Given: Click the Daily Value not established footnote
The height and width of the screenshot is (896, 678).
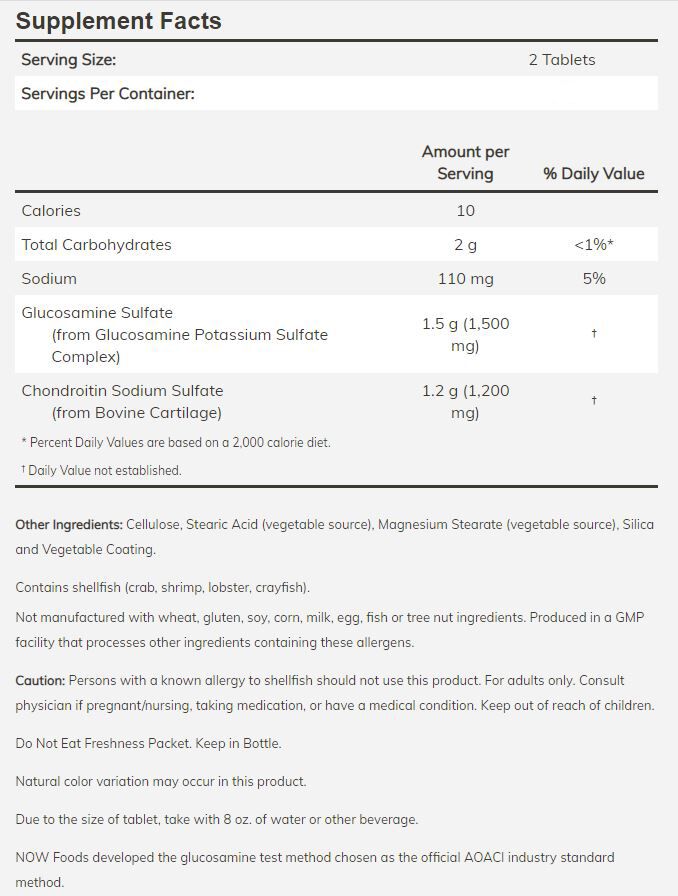Looking at the screenshot, I should pos(104,471).
